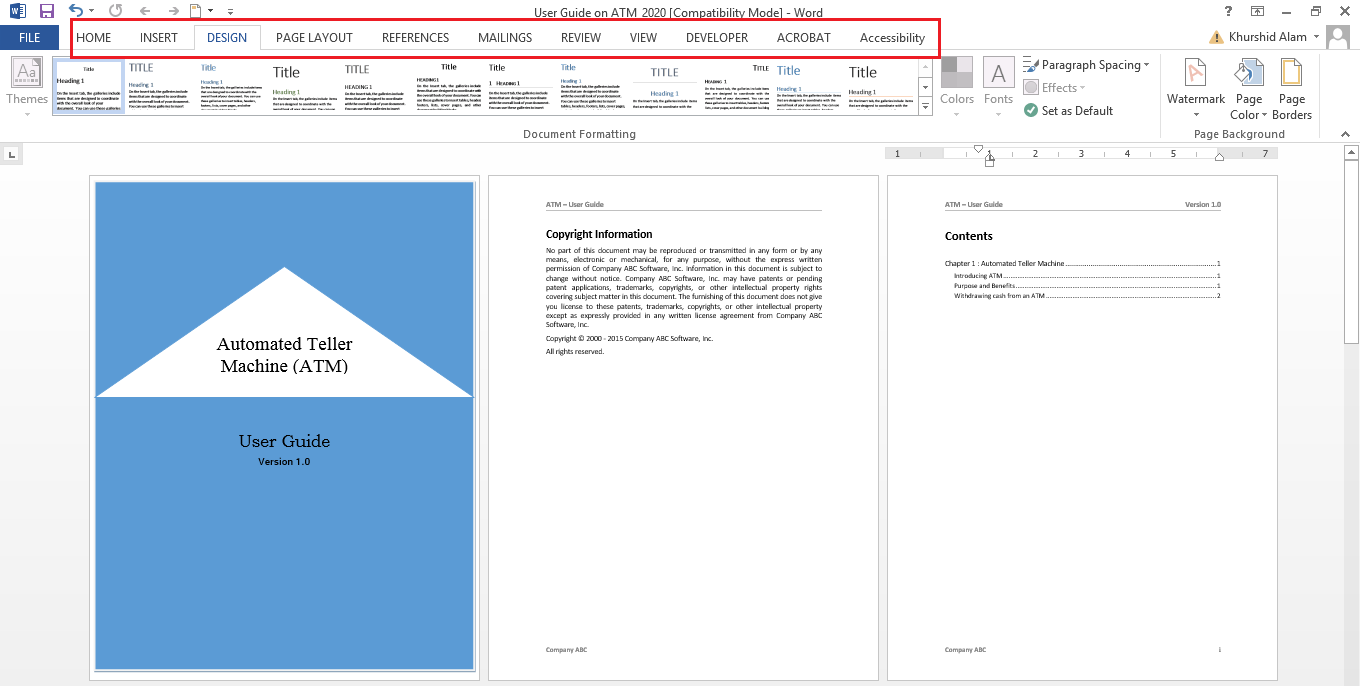Click the Ribbon Display Options icon
Image resolution: width=1360 pixels, height=686 pixels.
coord(1258,11)
